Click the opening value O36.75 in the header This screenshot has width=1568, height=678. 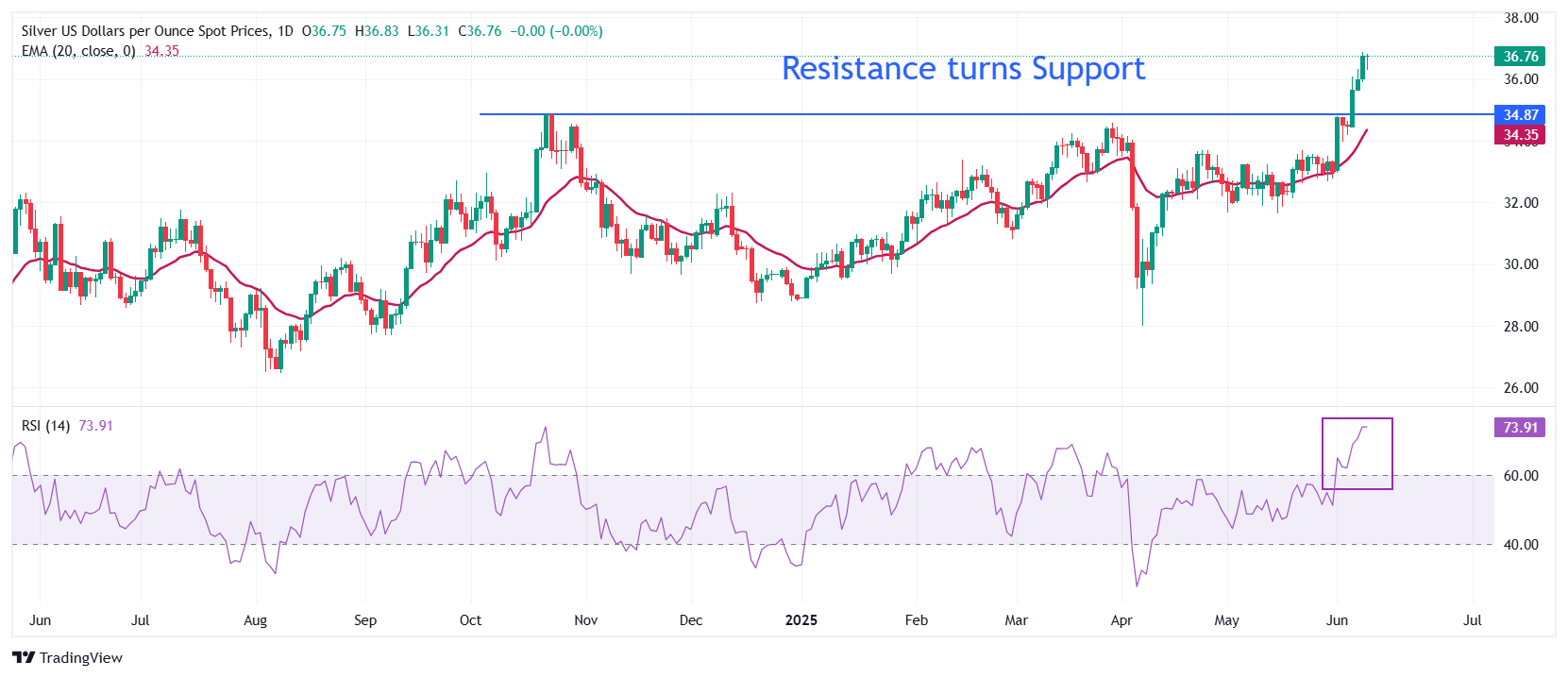point(324,31)
